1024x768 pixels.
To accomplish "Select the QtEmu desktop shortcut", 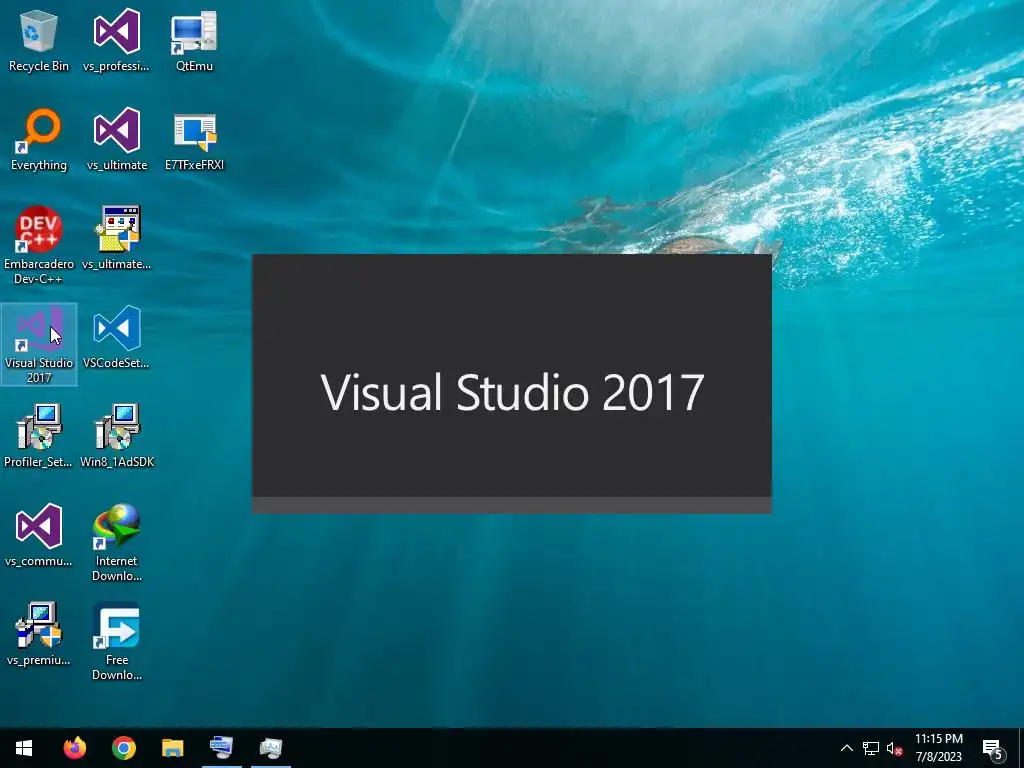I will click(194, 40).
